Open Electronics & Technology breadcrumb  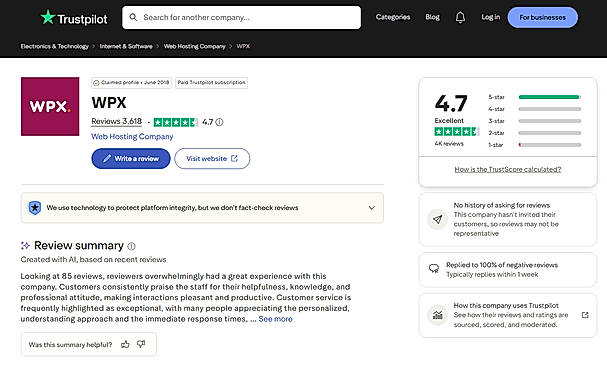55,46
